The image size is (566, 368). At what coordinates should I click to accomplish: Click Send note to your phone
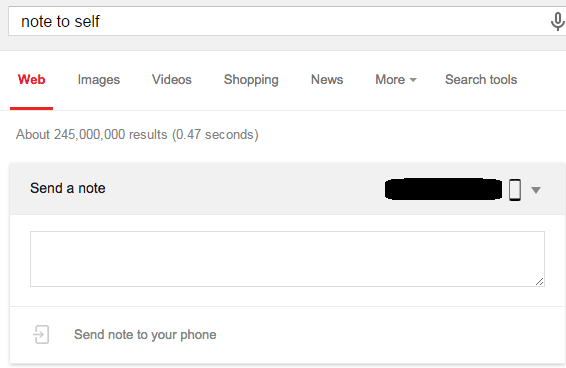[x=145, y=335]
